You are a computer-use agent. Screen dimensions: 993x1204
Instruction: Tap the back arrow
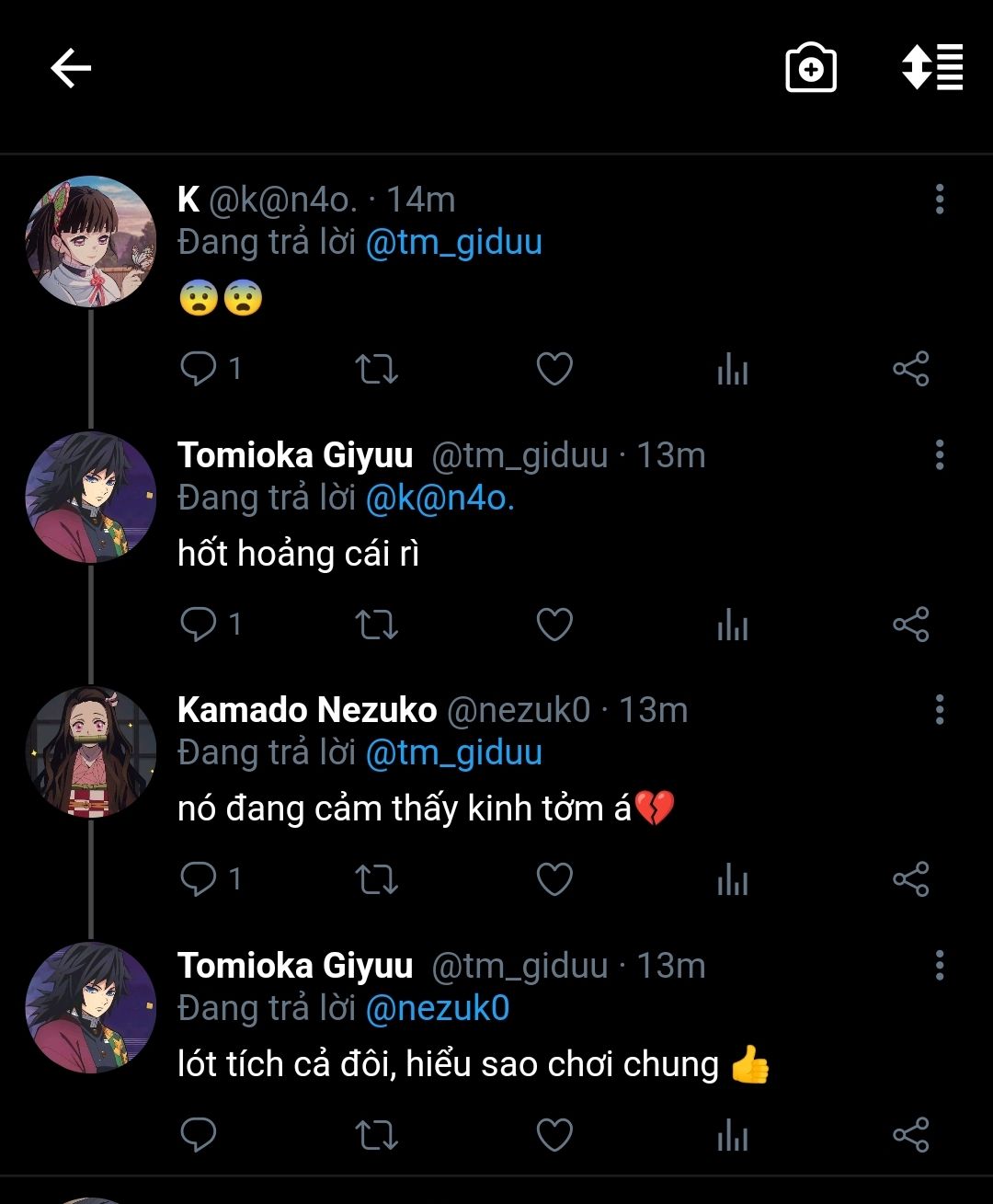(71, 69)
